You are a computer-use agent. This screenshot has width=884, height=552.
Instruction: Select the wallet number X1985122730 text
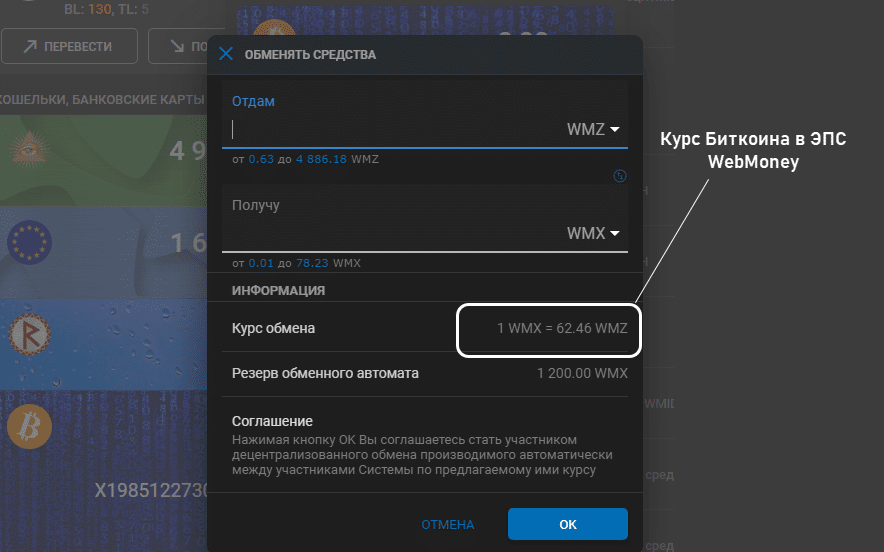(x=150, y=491)
